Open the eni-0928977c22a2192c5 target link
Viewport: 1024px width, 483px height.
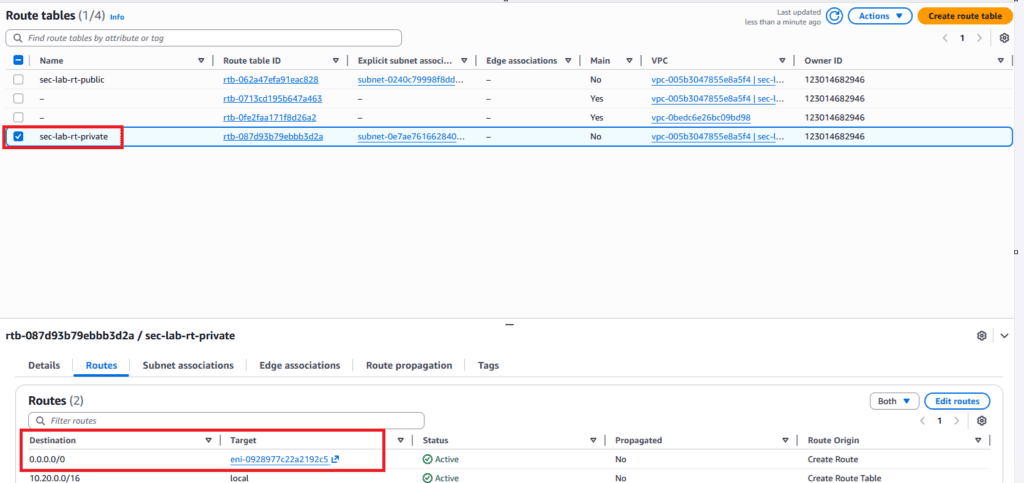tap(279, 459)
